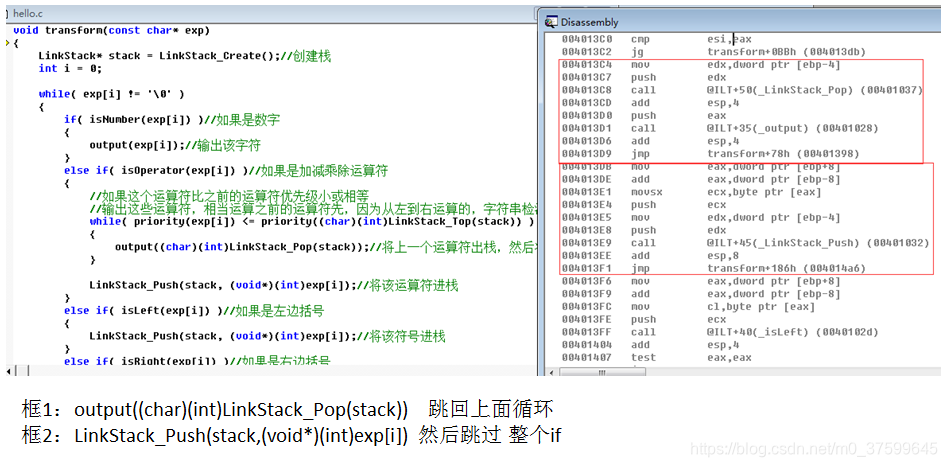Click disassembly row 004013C4 mov edx,dword ptr [ebp-4]
947x467 pixels.
click(x=701, y=65)
